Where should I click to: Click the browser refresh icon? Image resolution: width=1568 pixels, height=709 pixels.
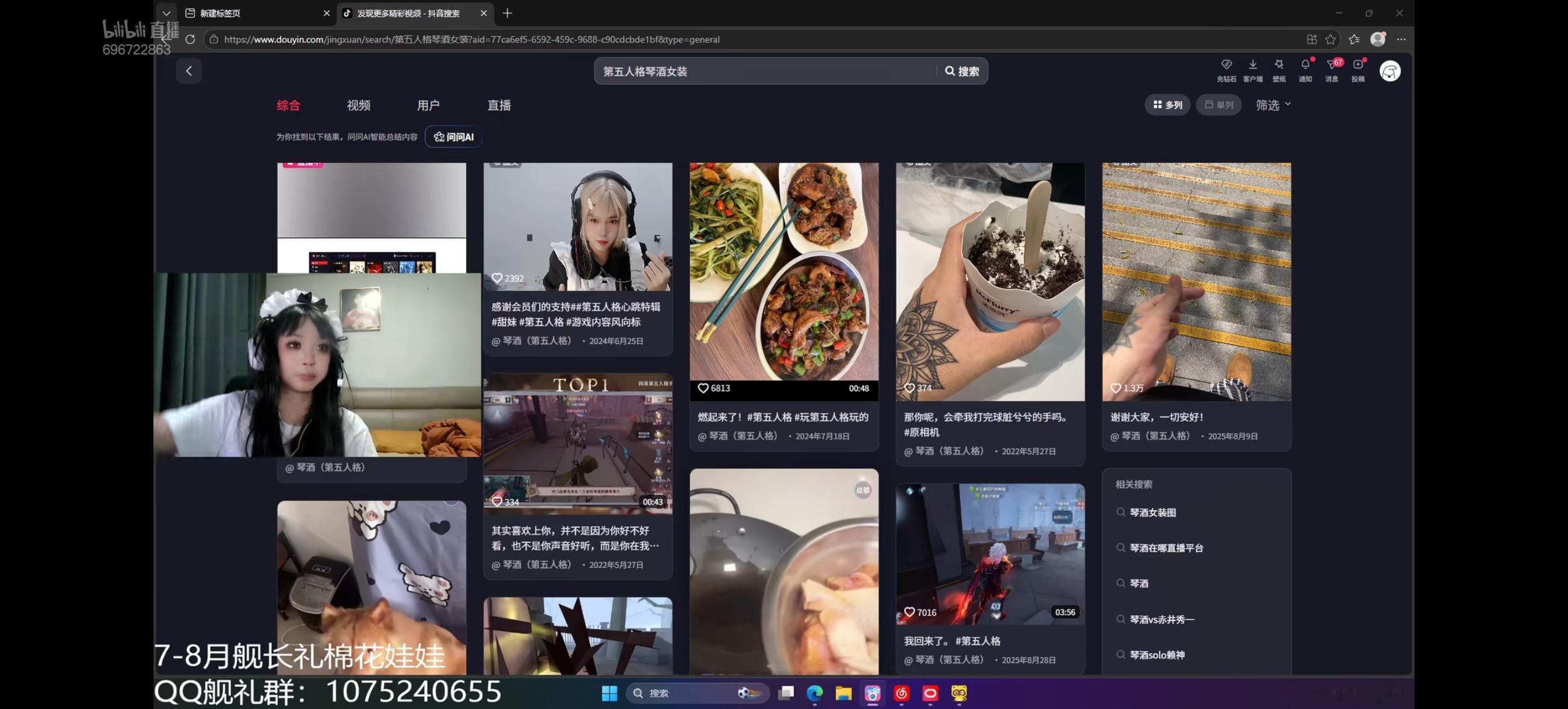coord(190,40)
